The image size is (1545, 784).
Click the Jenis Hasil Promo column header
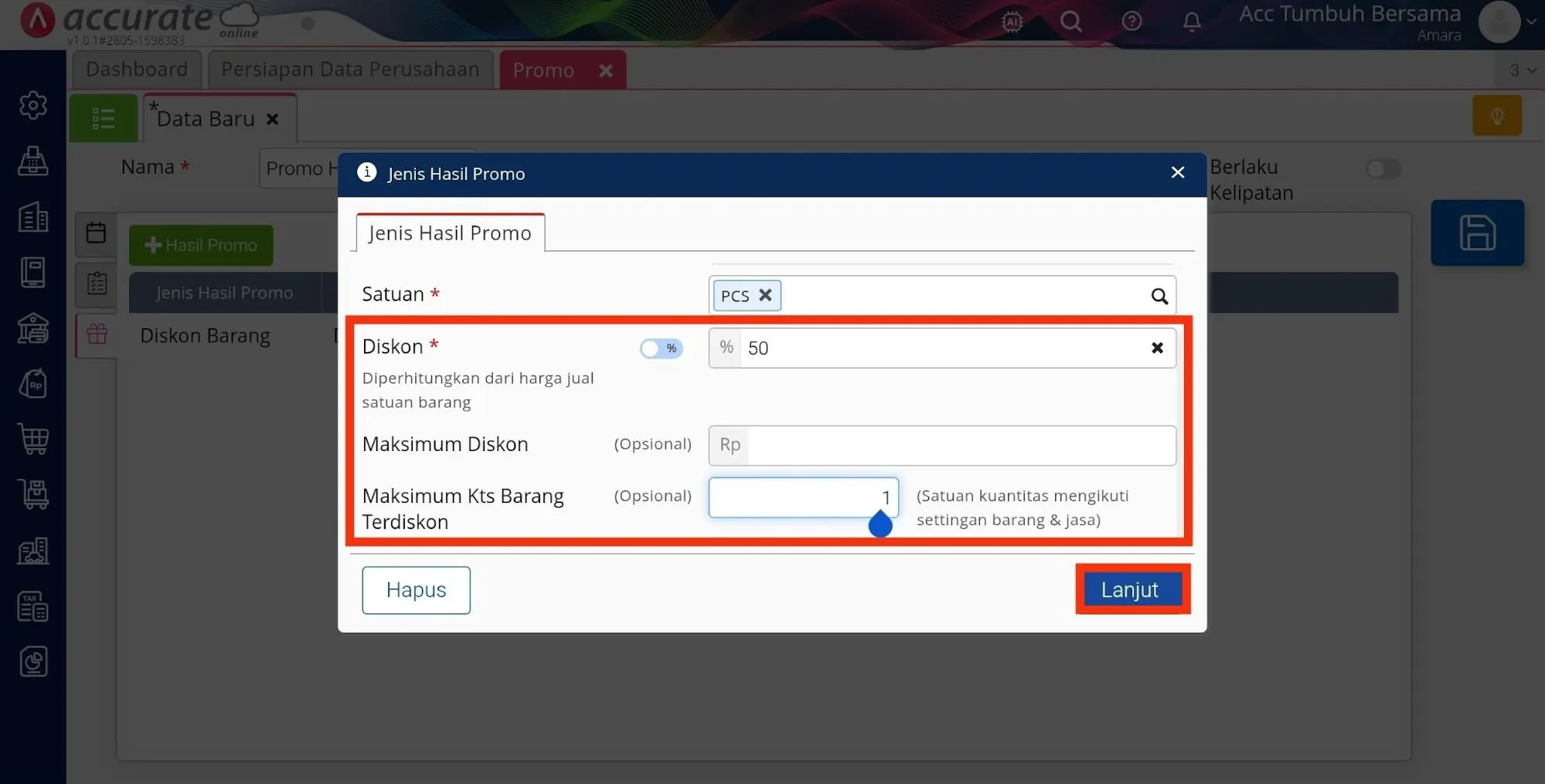[224, 293]
